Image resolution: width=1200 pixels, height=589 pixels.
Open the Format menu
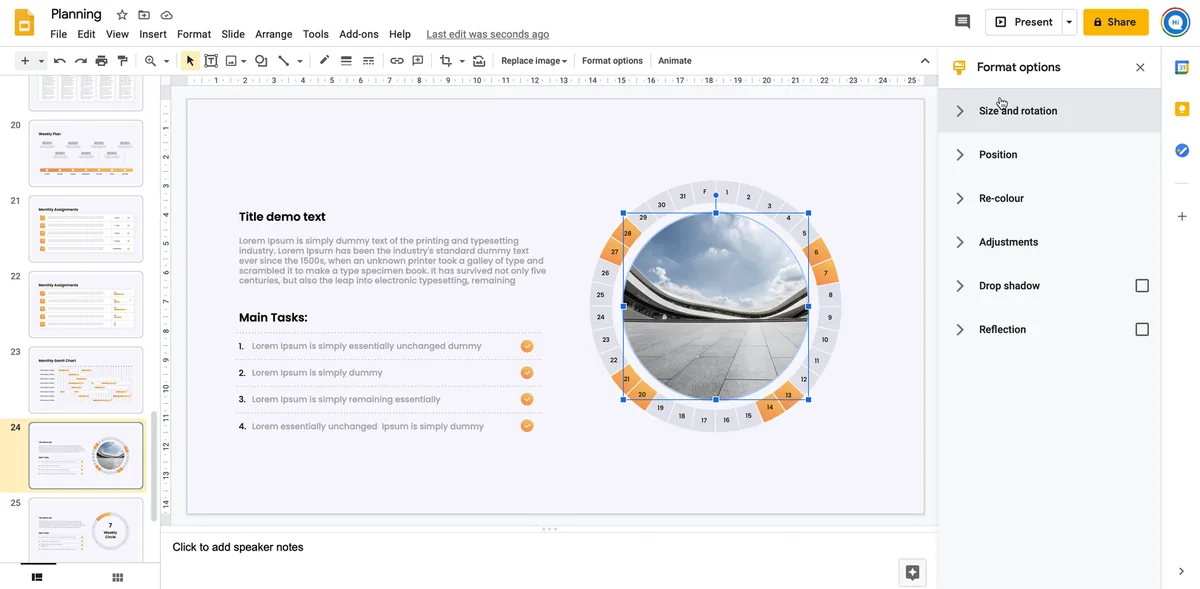(194, 34)
